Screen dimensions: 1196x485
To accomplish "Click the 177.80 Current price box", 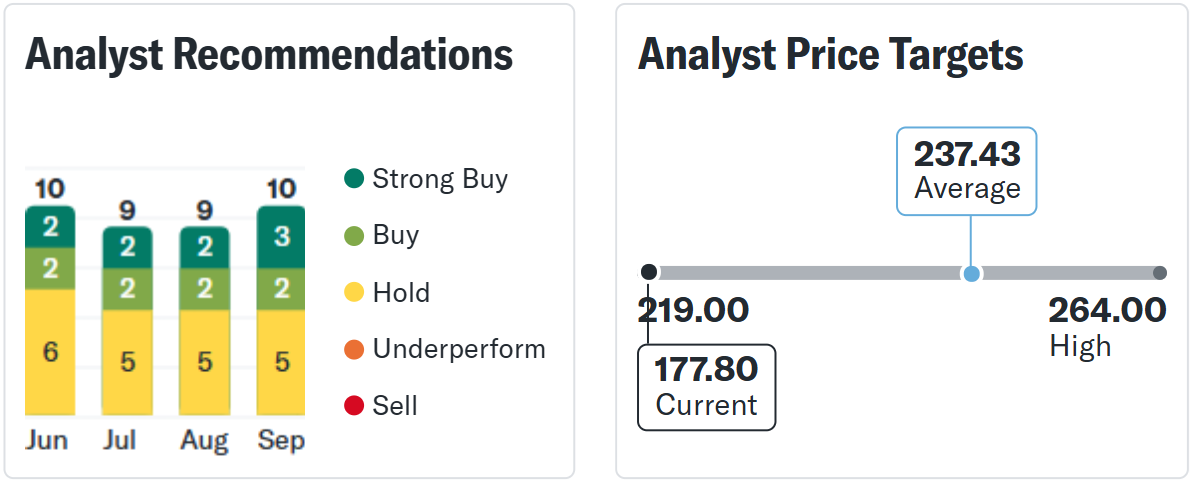I will [x=706, y=387].
